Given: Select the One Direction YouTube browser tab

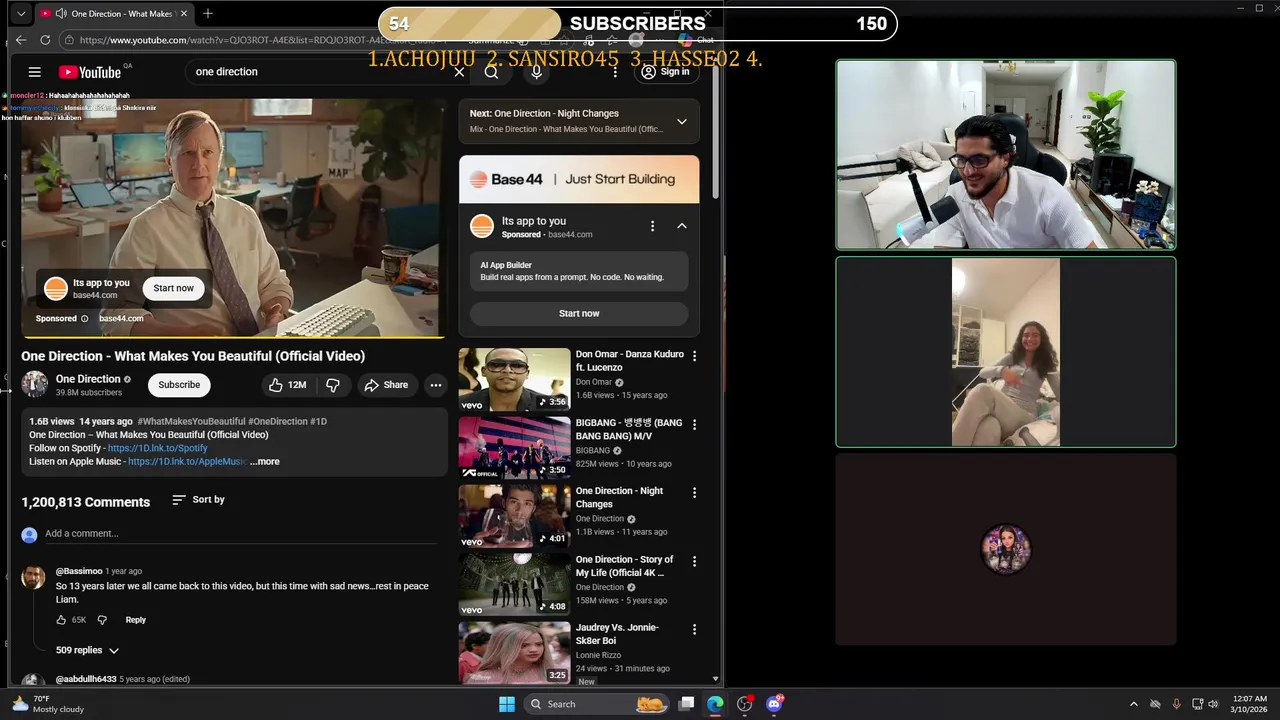Looking at the screenshot, I should pyautogui.click(x=114, y=13).
